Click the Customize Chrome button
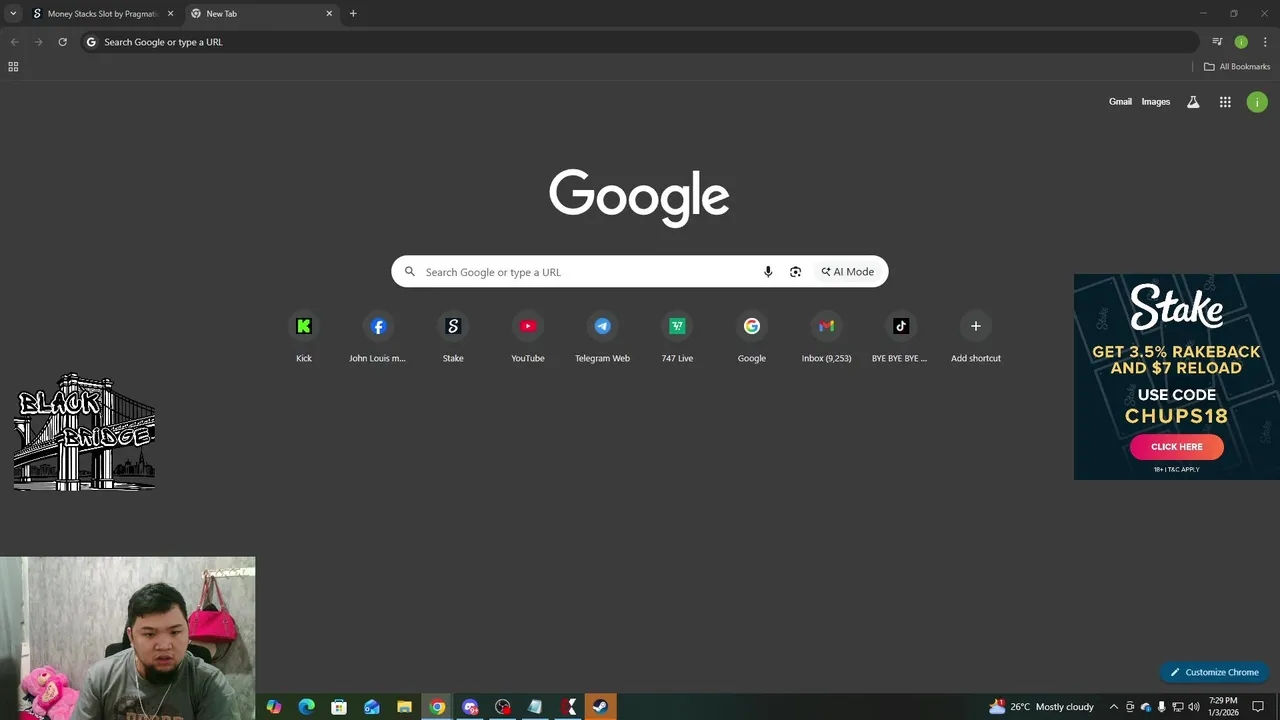Screen dimensions: 1280x720 coord(1214,672)
